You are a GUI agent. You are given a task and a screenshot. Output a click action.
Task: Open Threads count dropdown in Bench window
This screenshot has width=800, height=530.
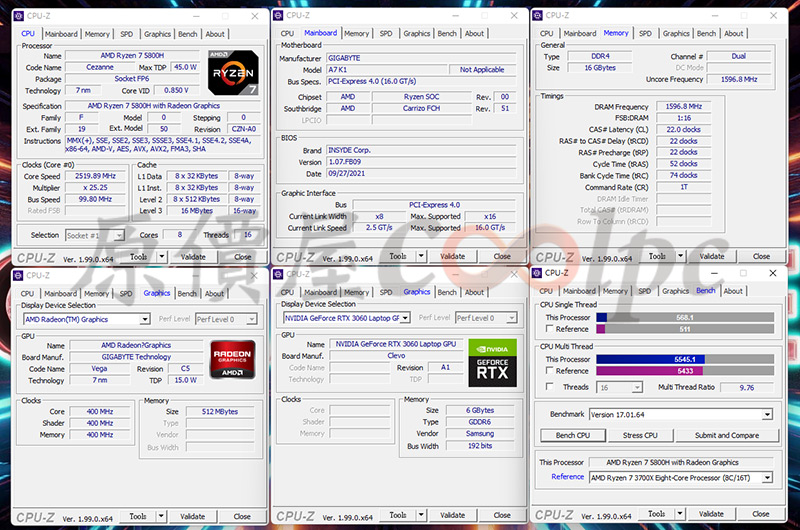click(x=637, y=388)
